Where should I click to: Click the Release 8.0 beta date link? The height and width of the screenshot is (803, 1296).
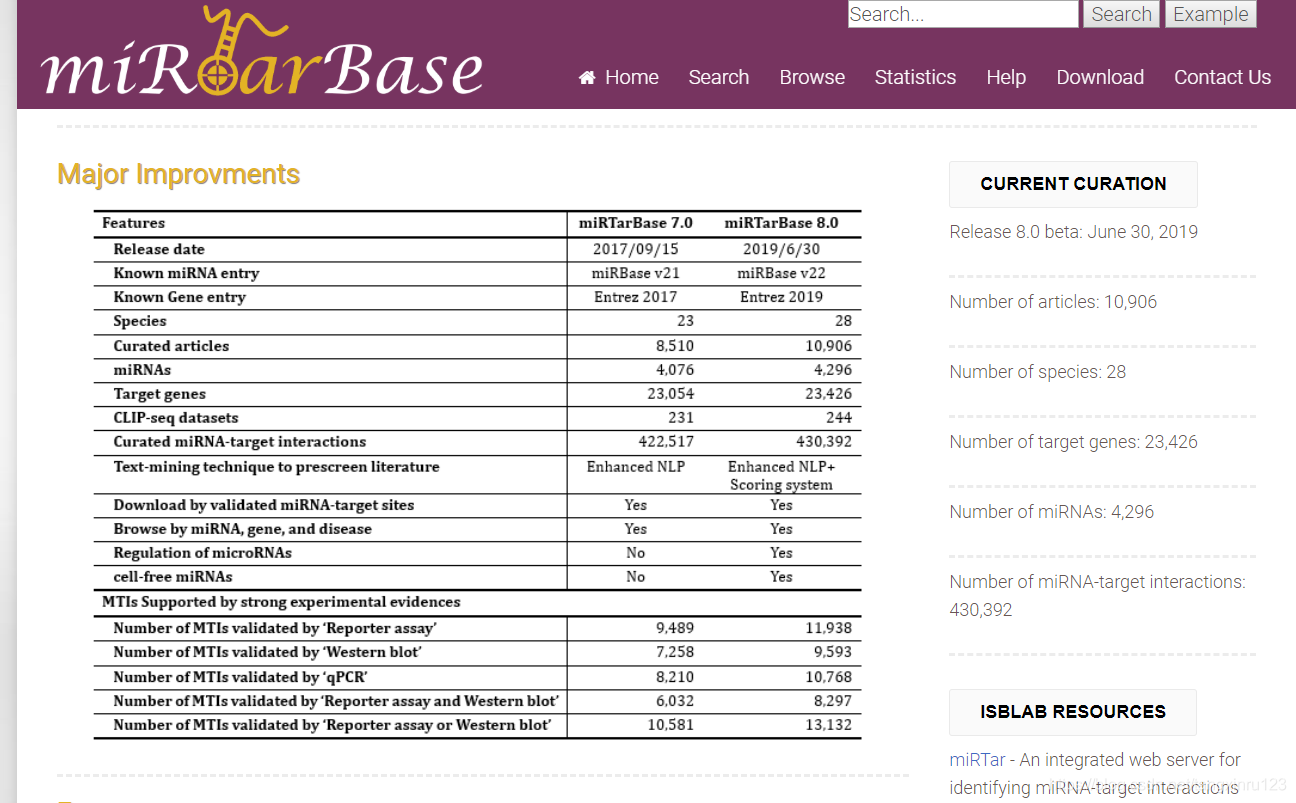click(1073, 231)
